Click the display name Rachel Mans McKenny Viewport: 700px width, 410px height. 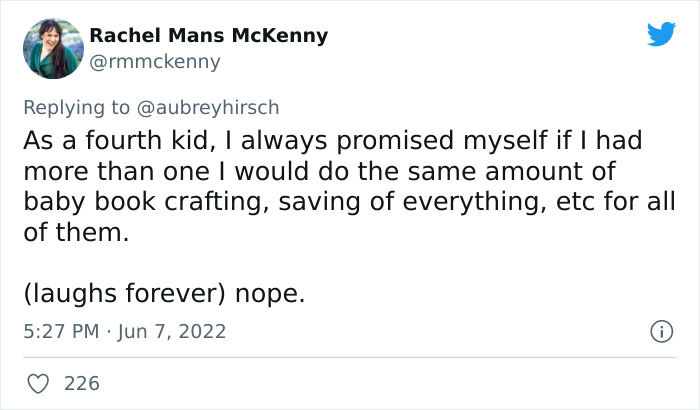pos(209,36)
